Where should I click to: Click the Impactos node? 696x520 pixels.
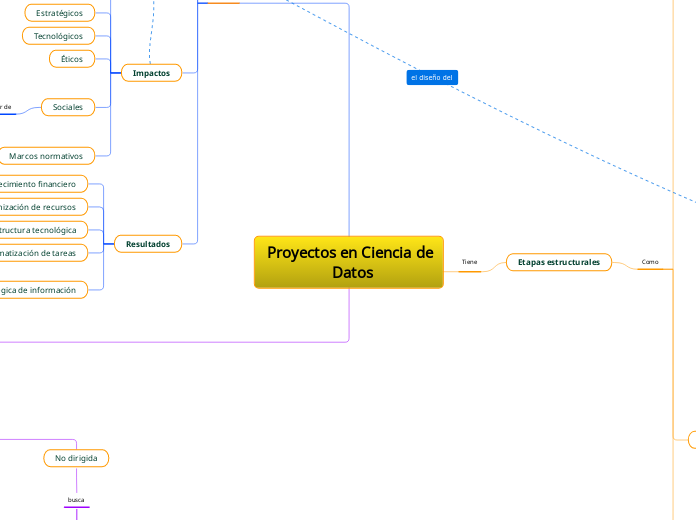(x=151, y=73)
